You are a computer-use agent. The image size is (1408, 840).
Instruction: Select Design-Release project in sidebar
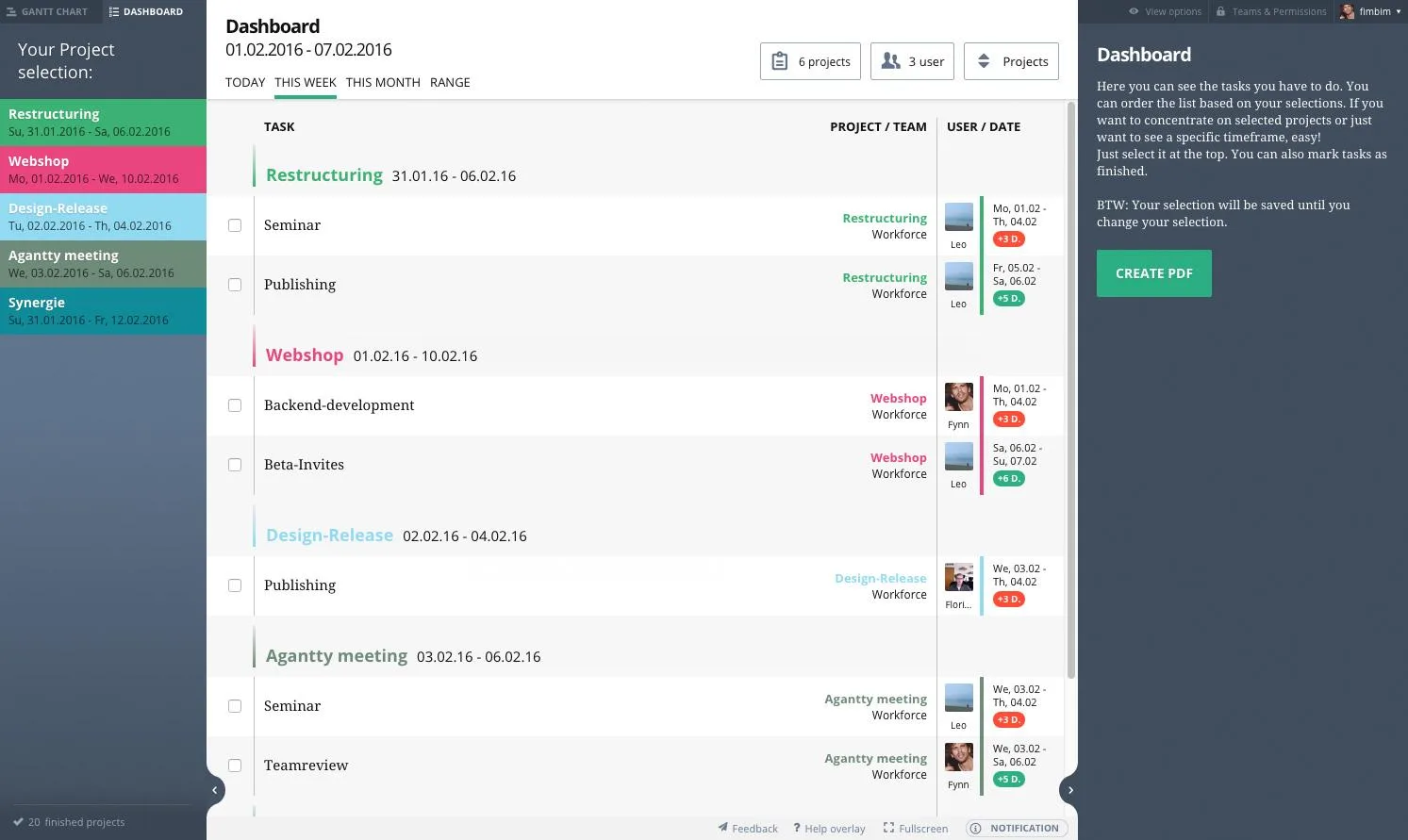pos(103,217)
